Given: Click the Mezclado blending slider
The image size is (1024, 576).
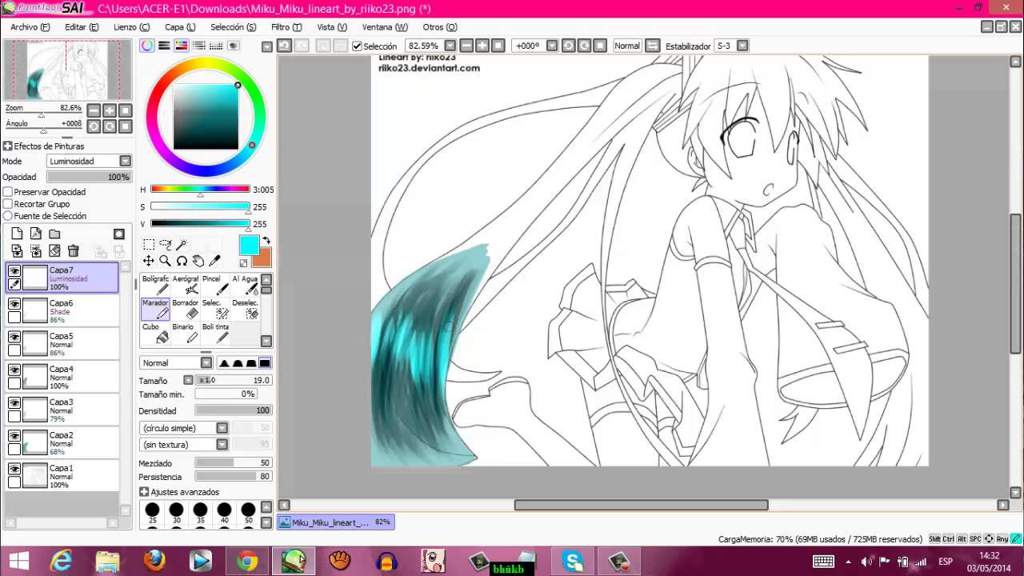Looking at the screenshot, I should coord(233,462).
